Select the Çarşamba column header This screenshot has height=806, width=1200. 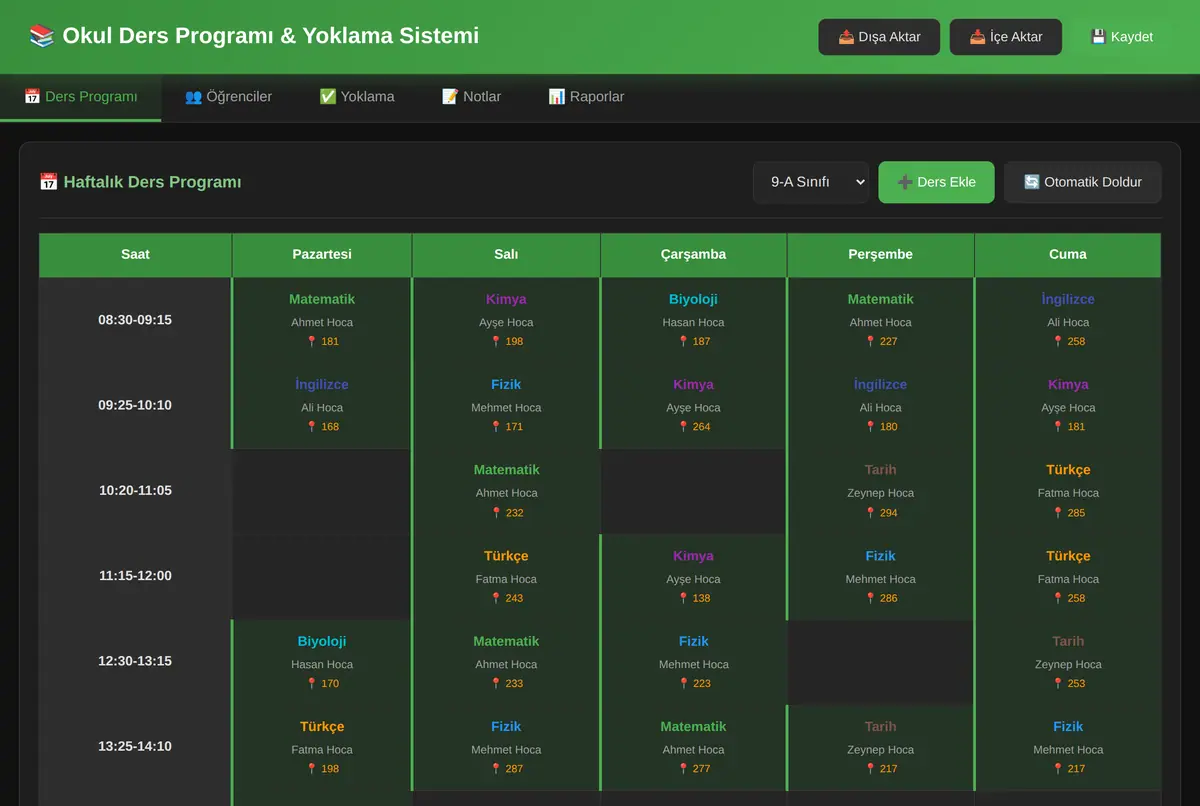(x=693, y=255)
